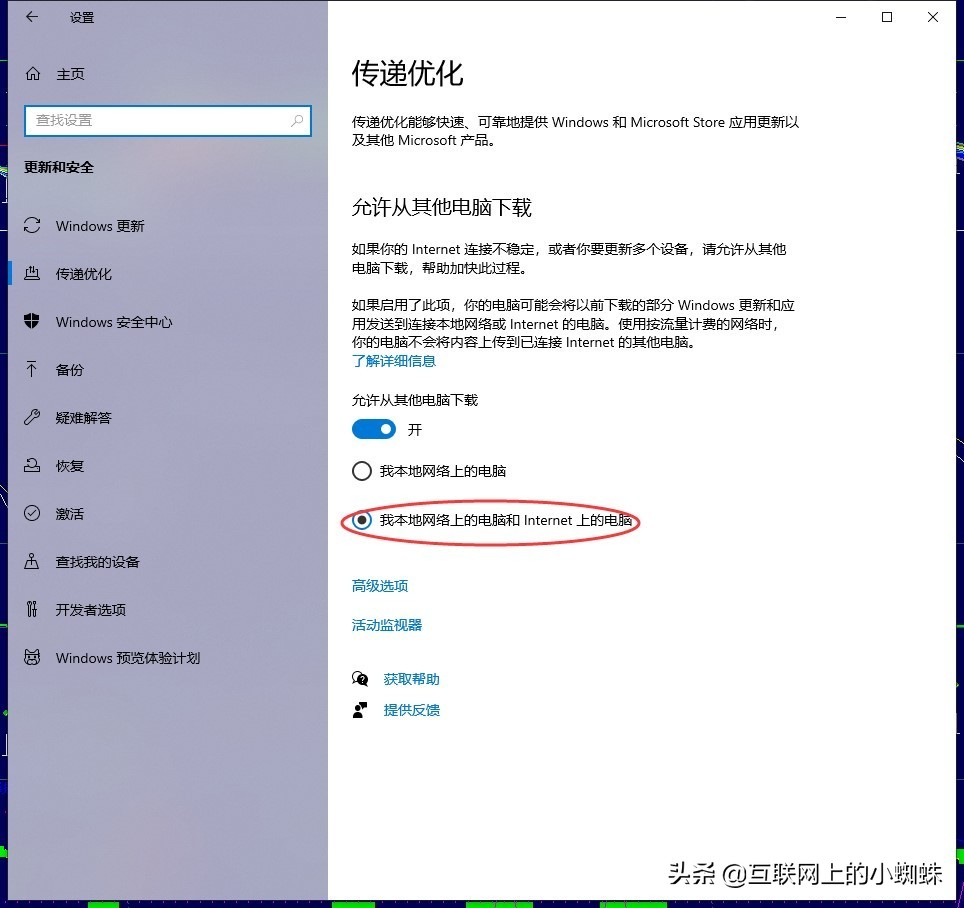This screenshot has width=964, height=908.
Task: Select Windows 更新 in the sidebar
Action: [97, 226]
